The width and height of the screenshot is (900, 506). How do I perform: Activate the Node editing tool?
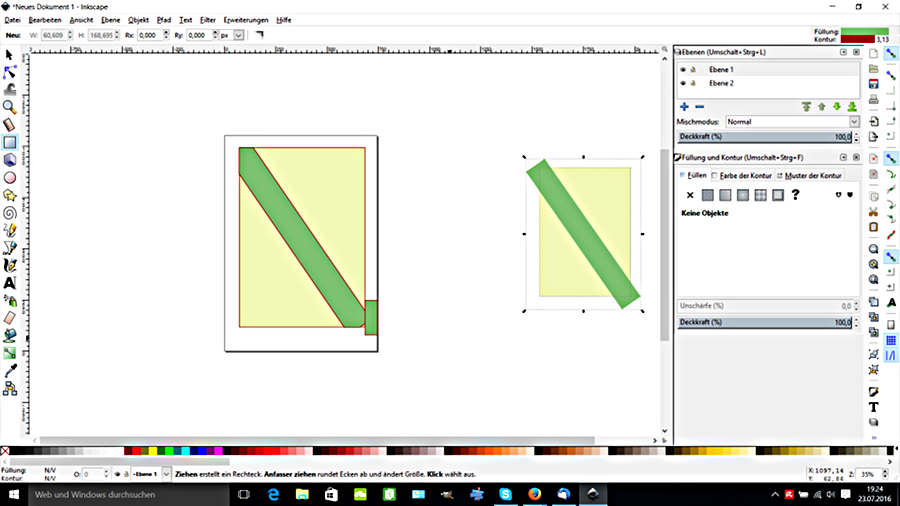(x=9, y=71)
